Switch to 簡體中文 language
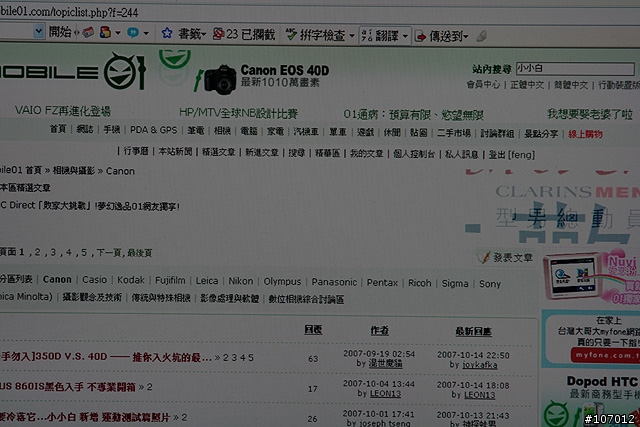This screenshot has width=640, height=427. pyautogui.click(x=571, y=85)
